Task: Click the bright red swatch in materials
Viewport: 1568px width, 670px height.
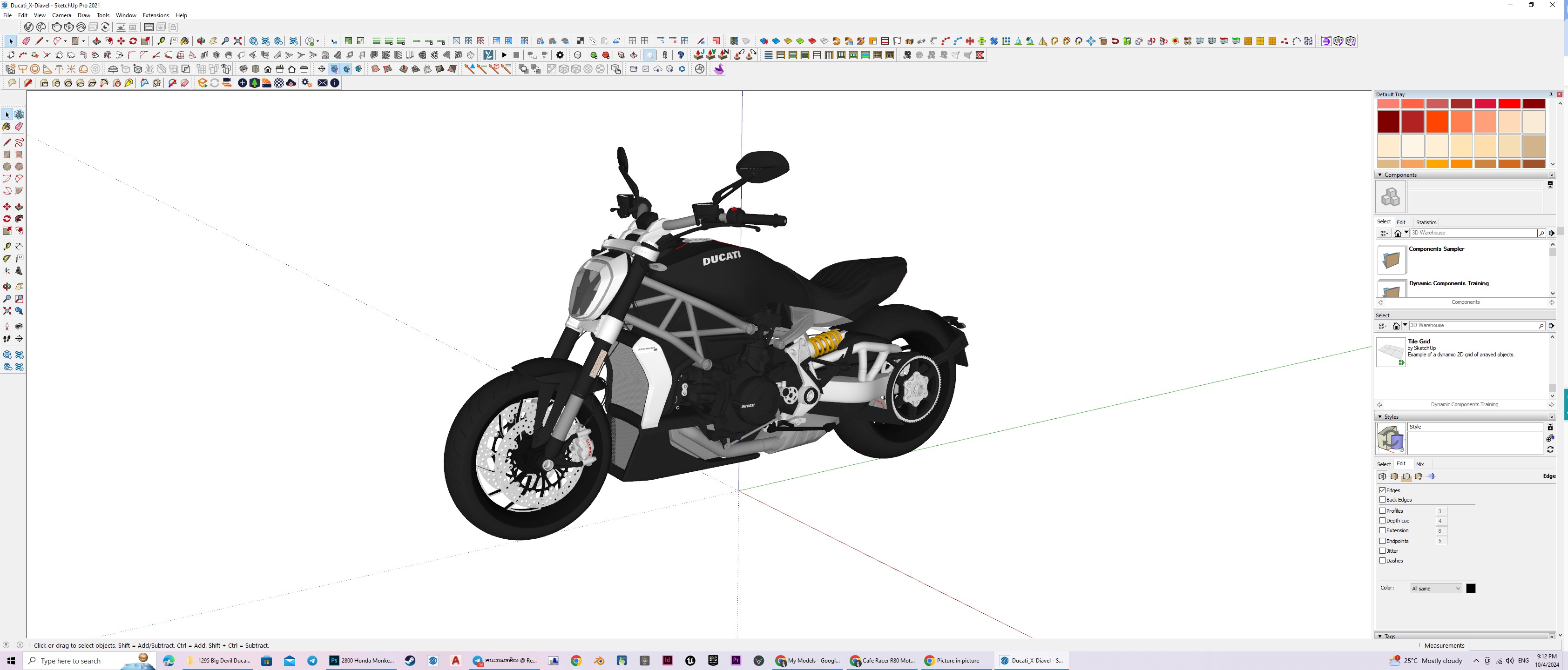Action: (x=1509, y=104)
